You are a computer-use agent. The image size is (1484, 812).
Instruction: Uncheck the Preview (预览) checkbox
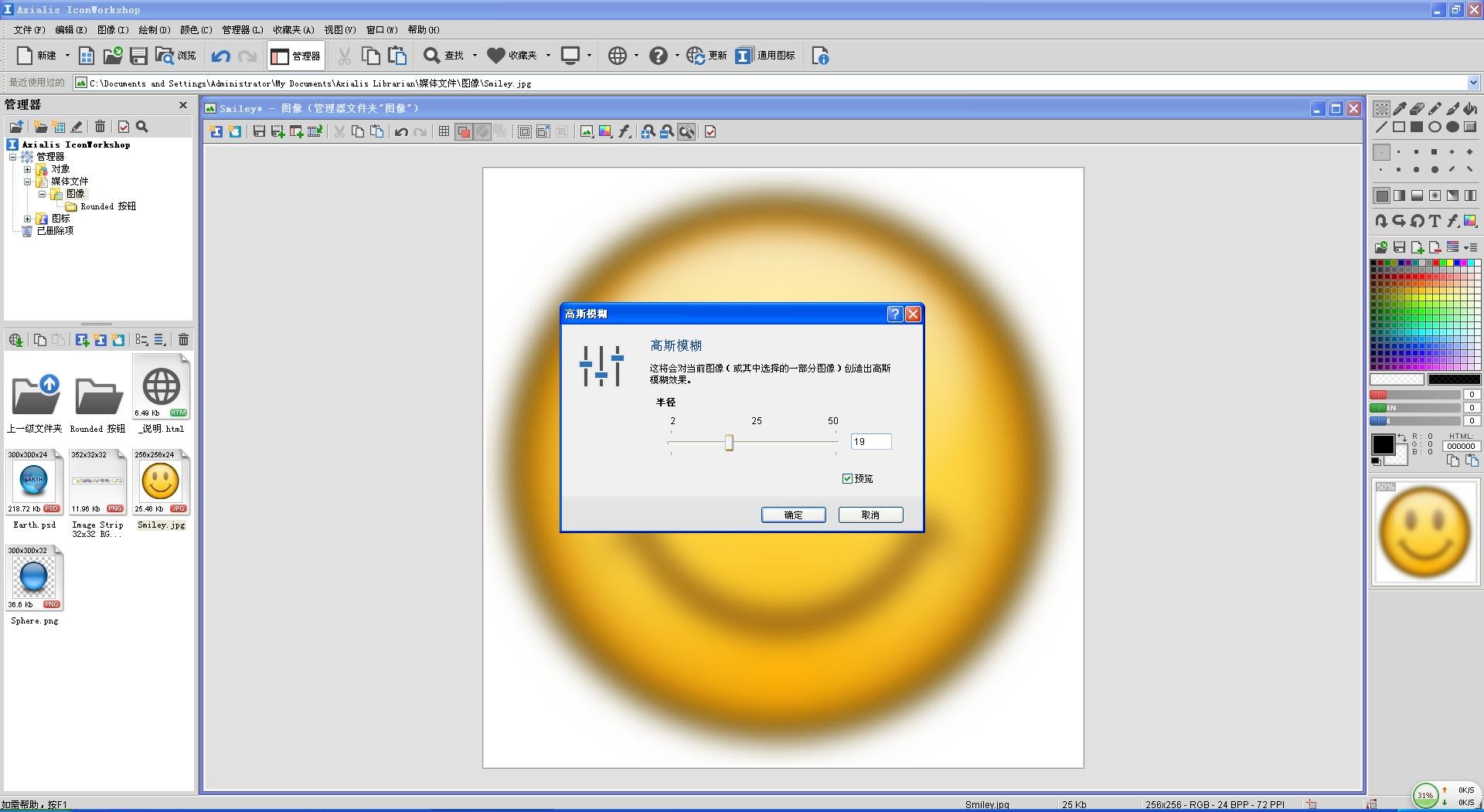point(847,479)
